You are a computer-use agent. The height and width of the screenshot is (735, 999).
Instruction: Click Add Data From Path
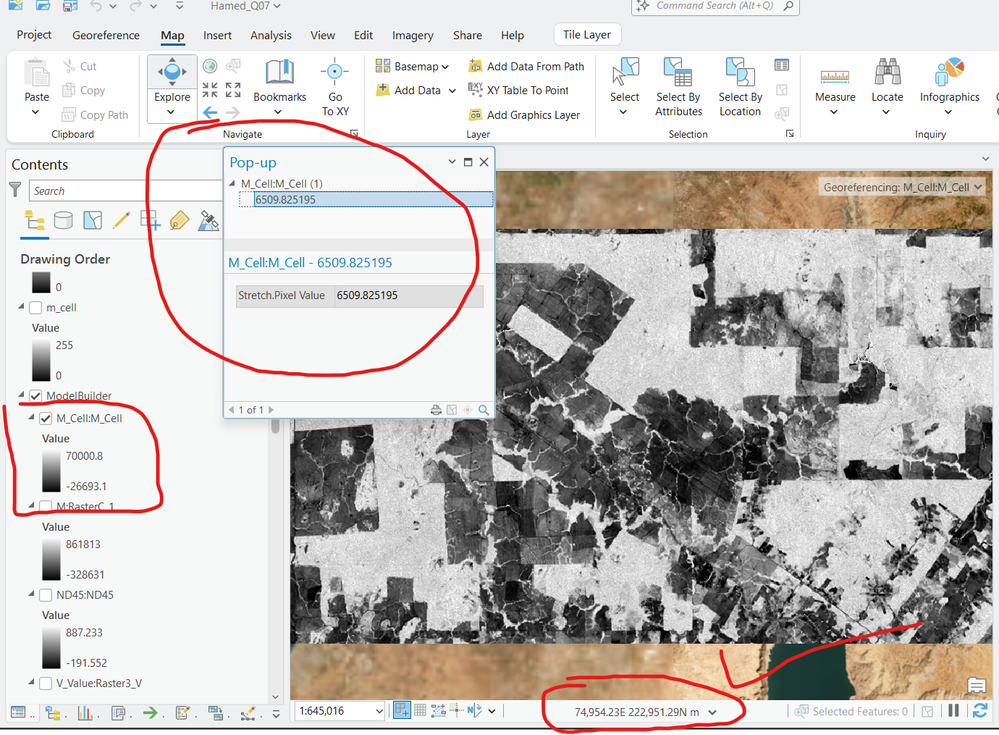coord(526,66)
